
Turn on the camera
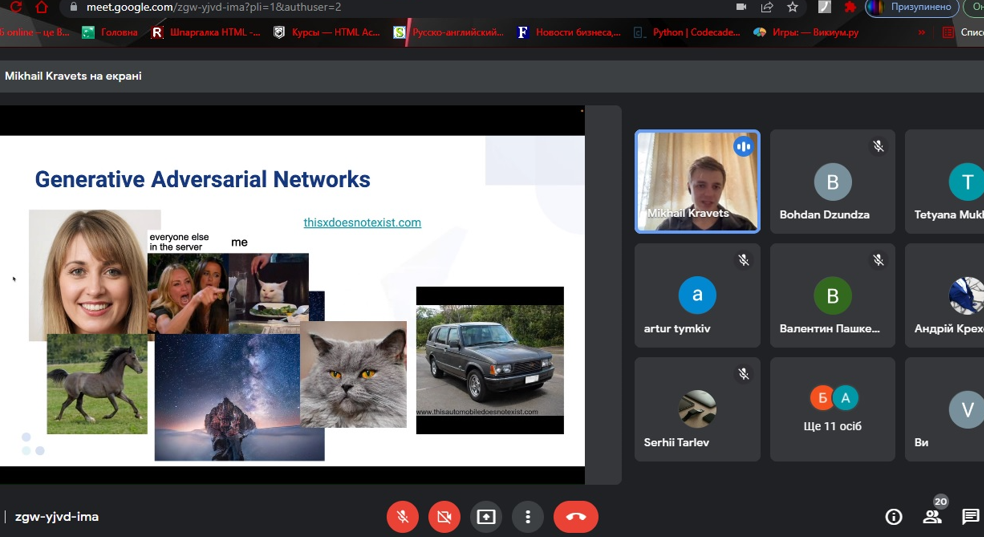pos(444,517)
